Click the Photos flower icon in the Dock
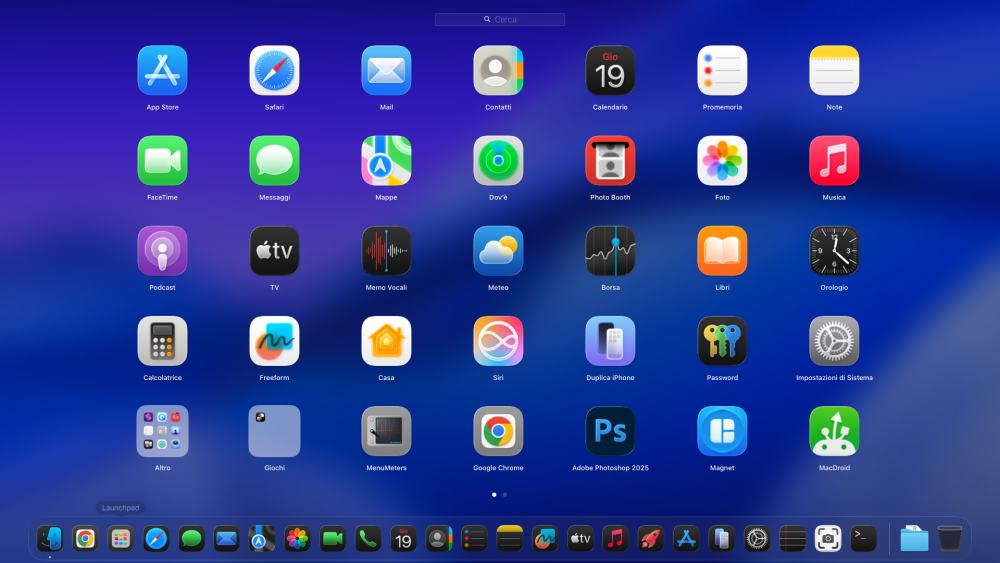Screen dimensions: 1000x563 297,539
